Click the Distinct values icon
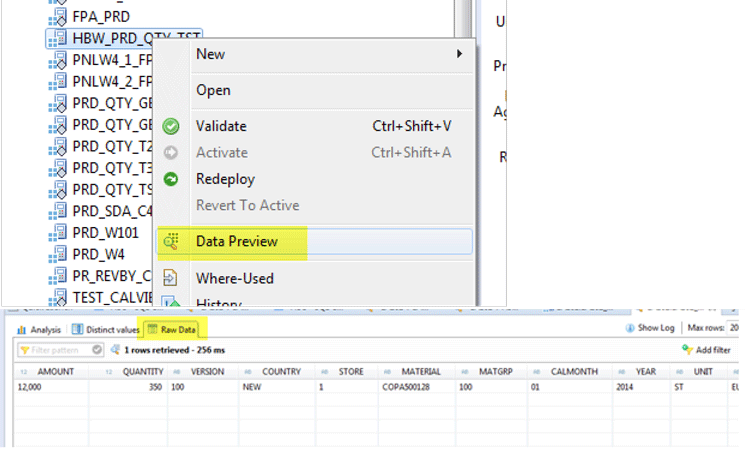 point(77,329)
